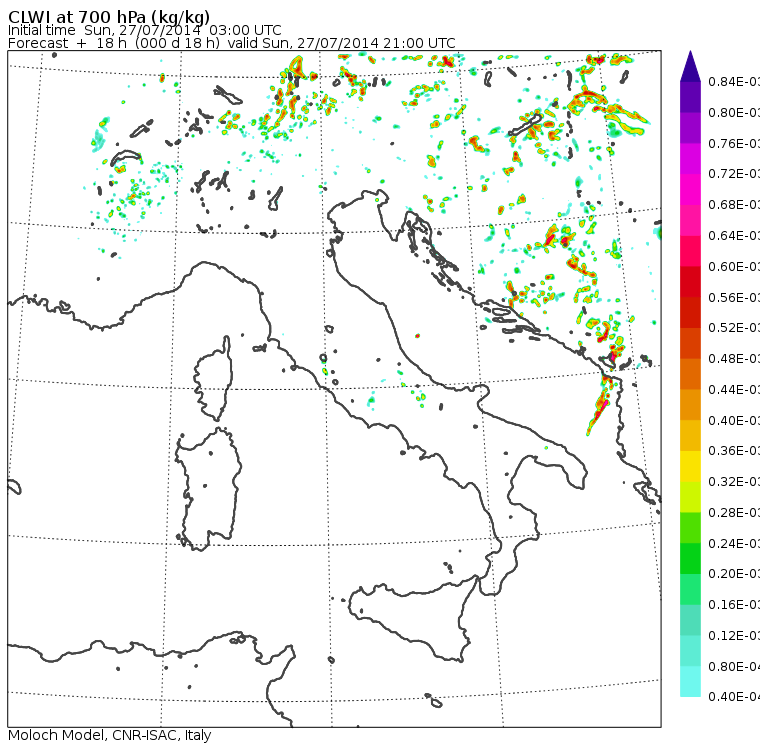This screenshot has height=749, width=760.
Task: Click the 0.36E color bar label
Action: [734, 450]
